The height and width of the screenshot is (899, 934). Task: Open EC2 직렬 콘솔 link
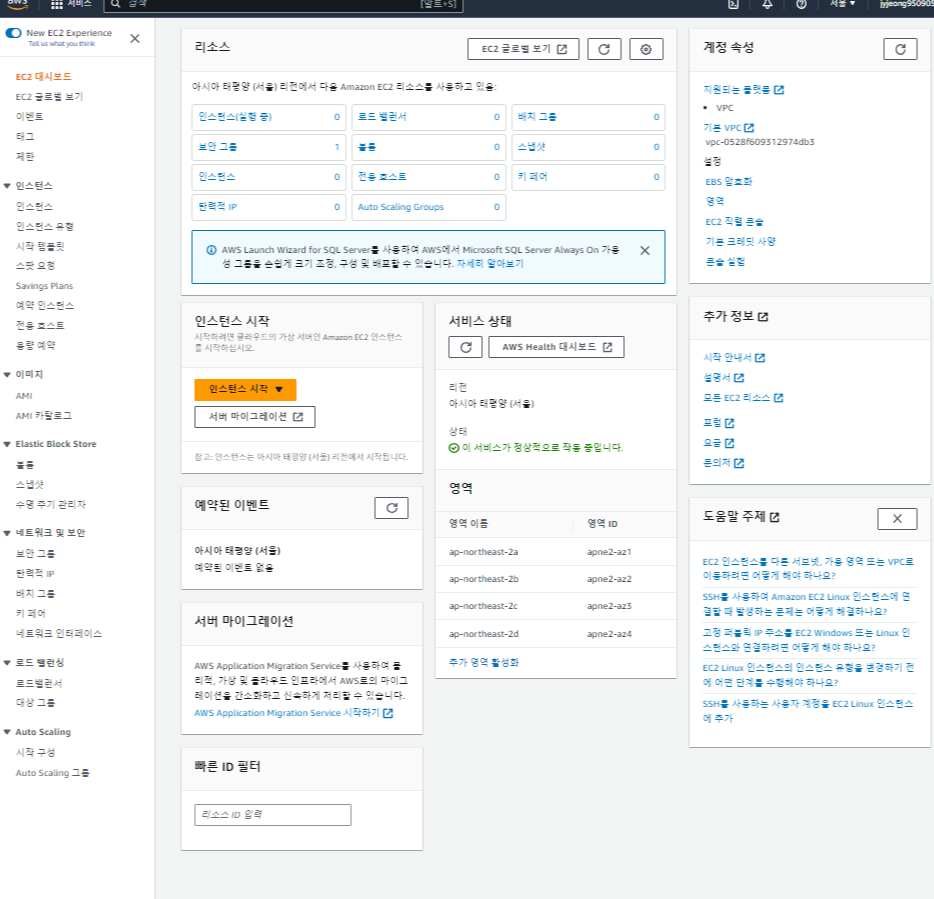734,222
